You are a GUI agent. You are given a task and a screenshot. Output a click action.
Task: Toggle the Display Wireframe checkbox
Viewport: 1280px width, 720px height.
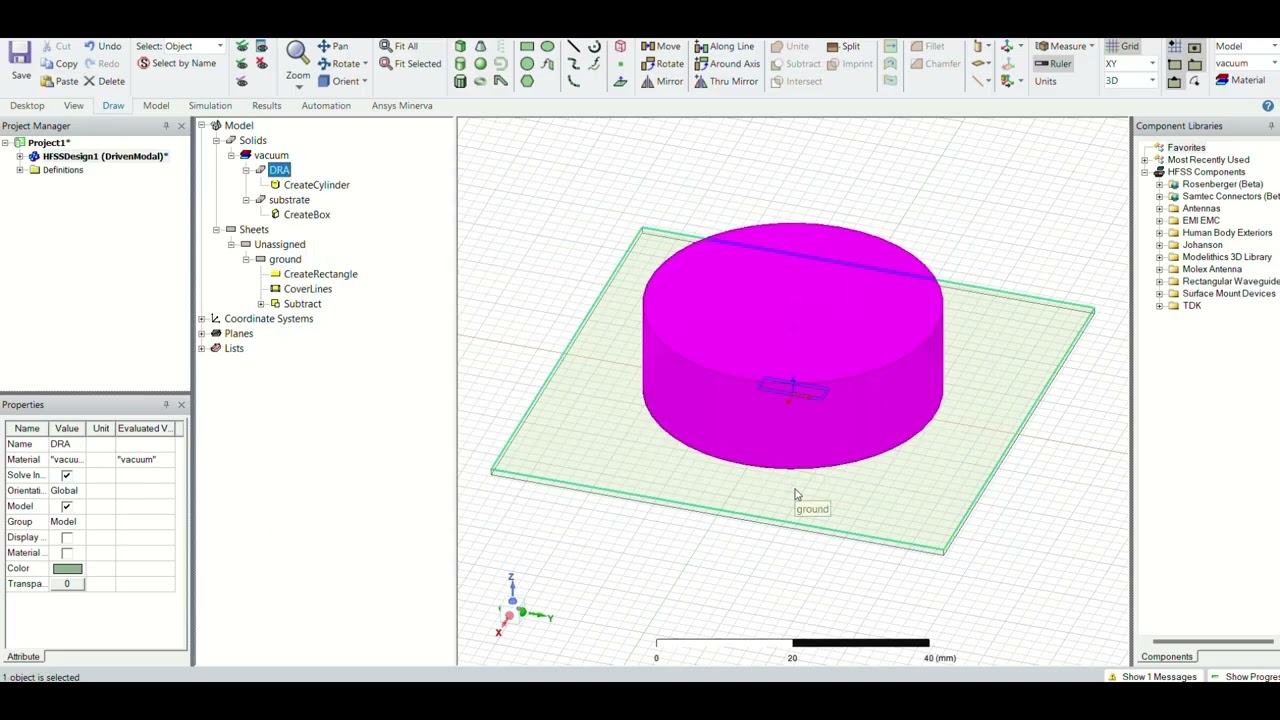[67, 537]
